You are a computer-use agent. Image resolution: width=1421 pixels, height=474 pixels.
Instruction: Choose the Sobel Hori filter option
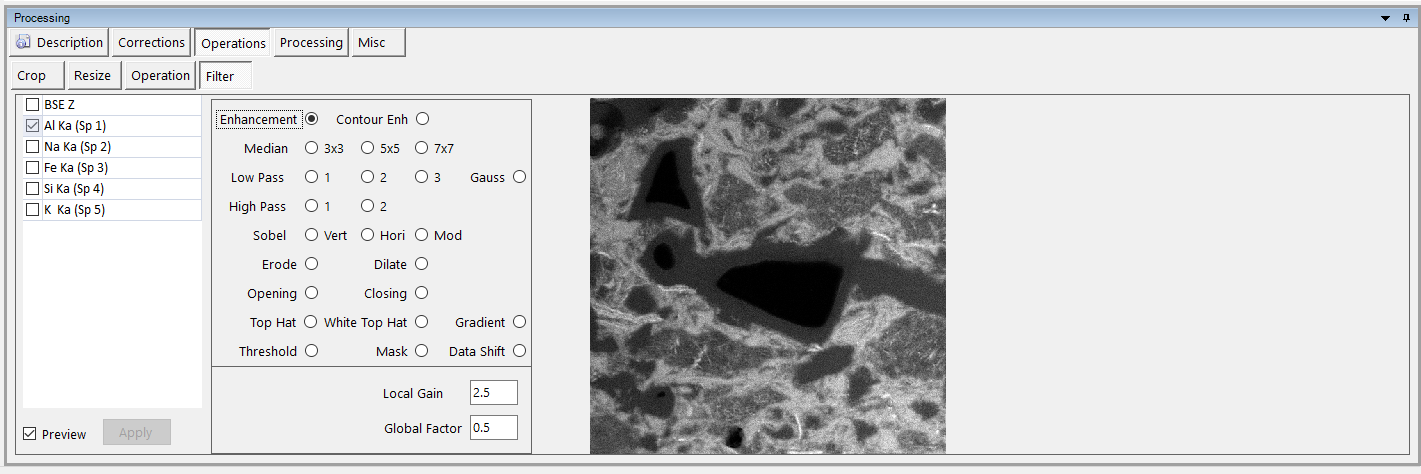pos(367,236)
